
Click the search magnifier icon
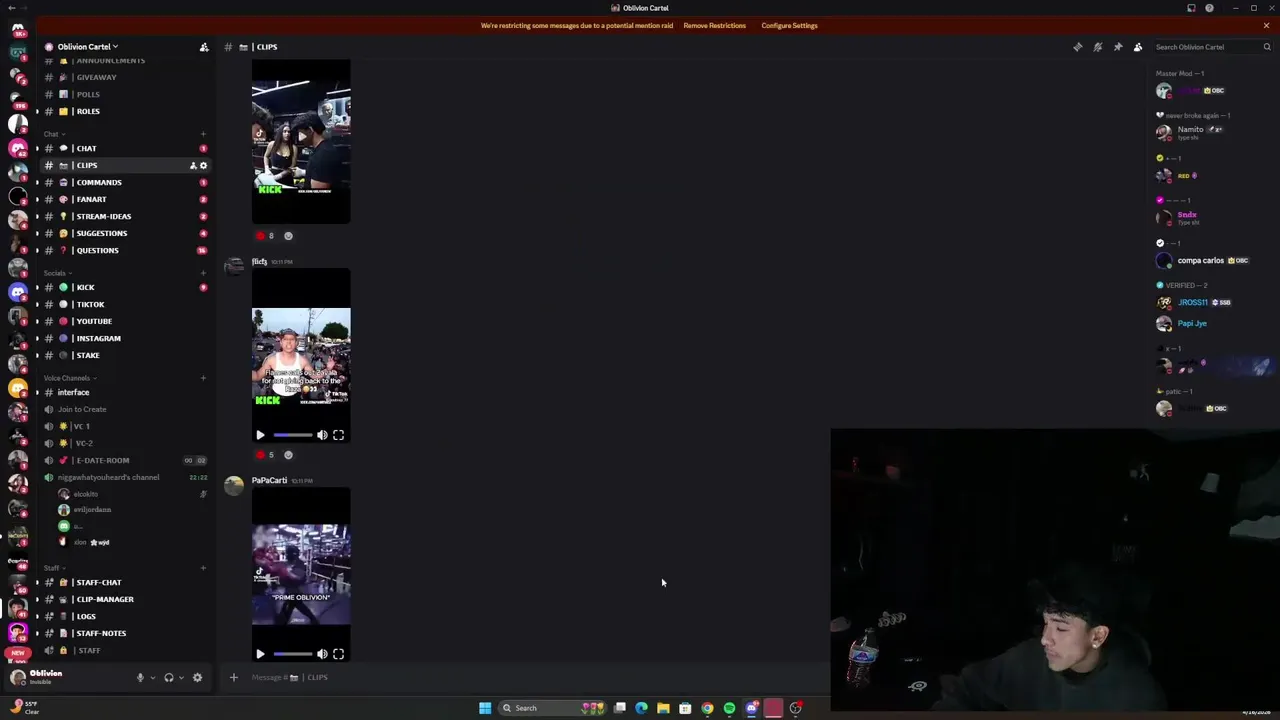click(x=1266, y=47)
